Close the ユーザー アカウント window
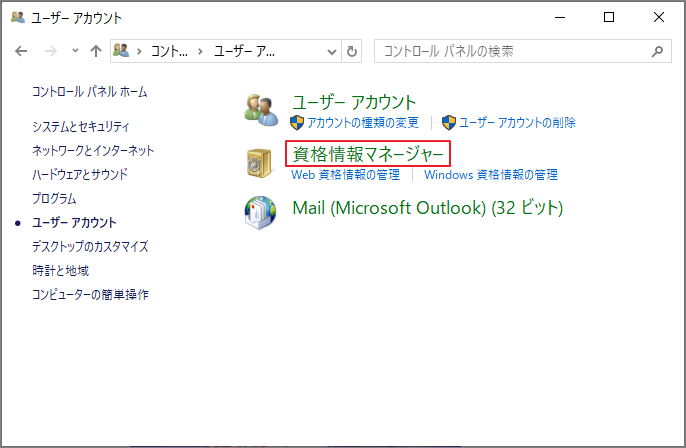Image resolution: width=686 pixels, height=448 pixels. [x=659, y=18]
